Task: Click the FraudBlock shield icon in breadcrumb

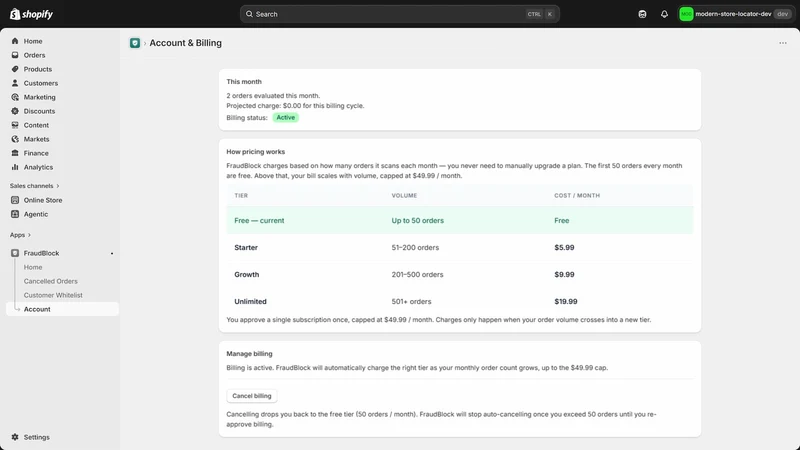Action: coord(135,43)
